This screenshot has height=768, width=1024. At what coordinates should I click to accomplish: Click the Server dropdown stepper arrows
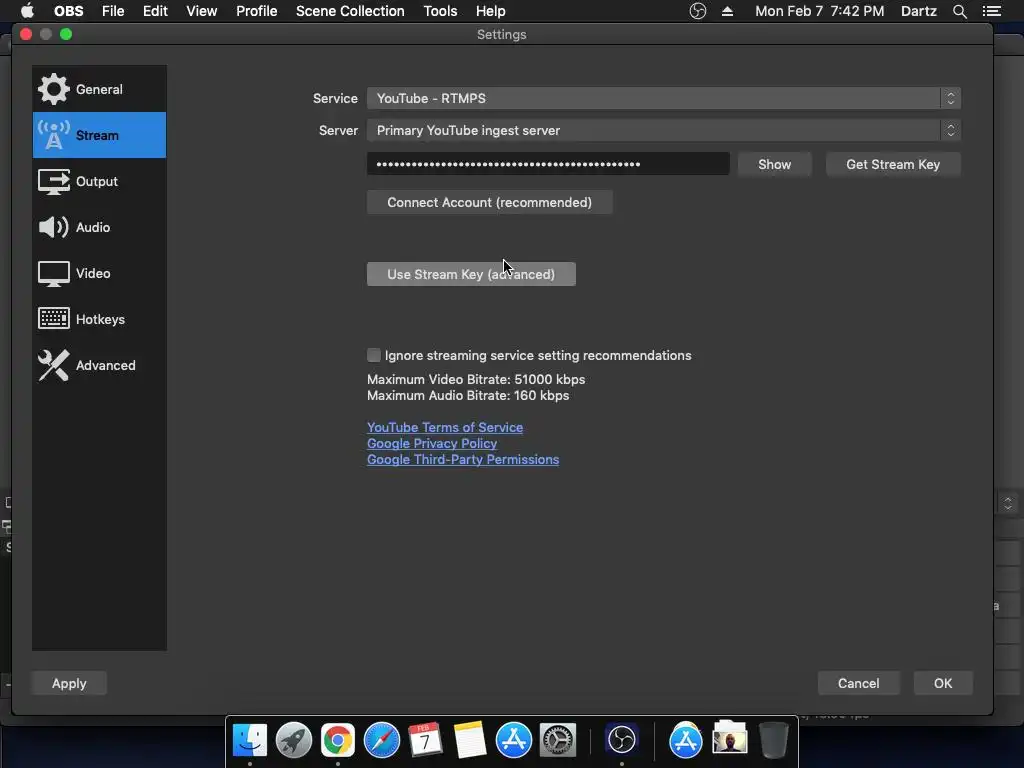click(951, 130)
